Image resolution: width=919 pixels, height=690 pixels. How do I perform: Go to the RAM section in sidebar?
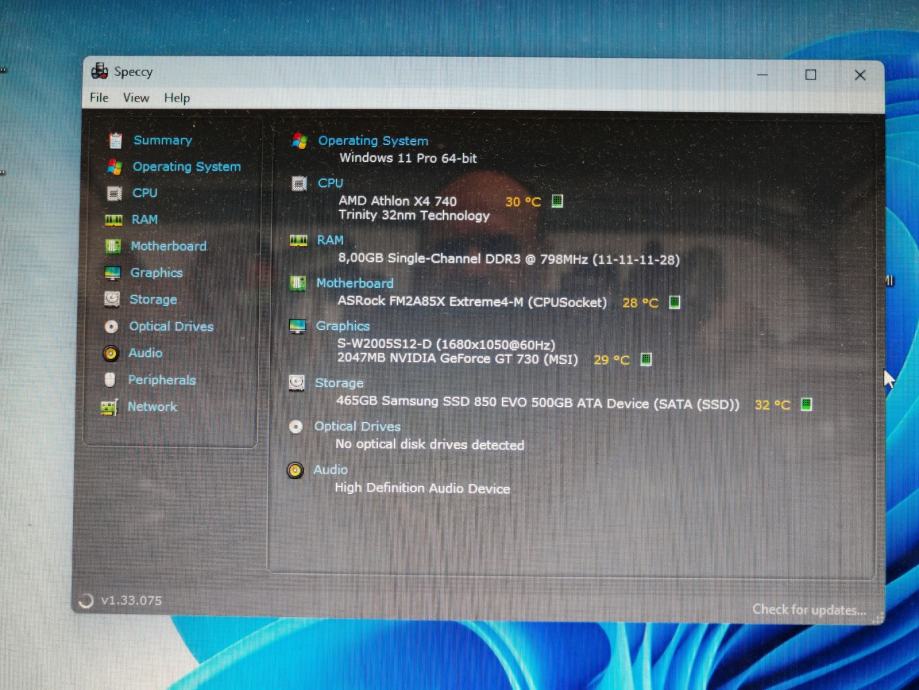click(145, 219)
